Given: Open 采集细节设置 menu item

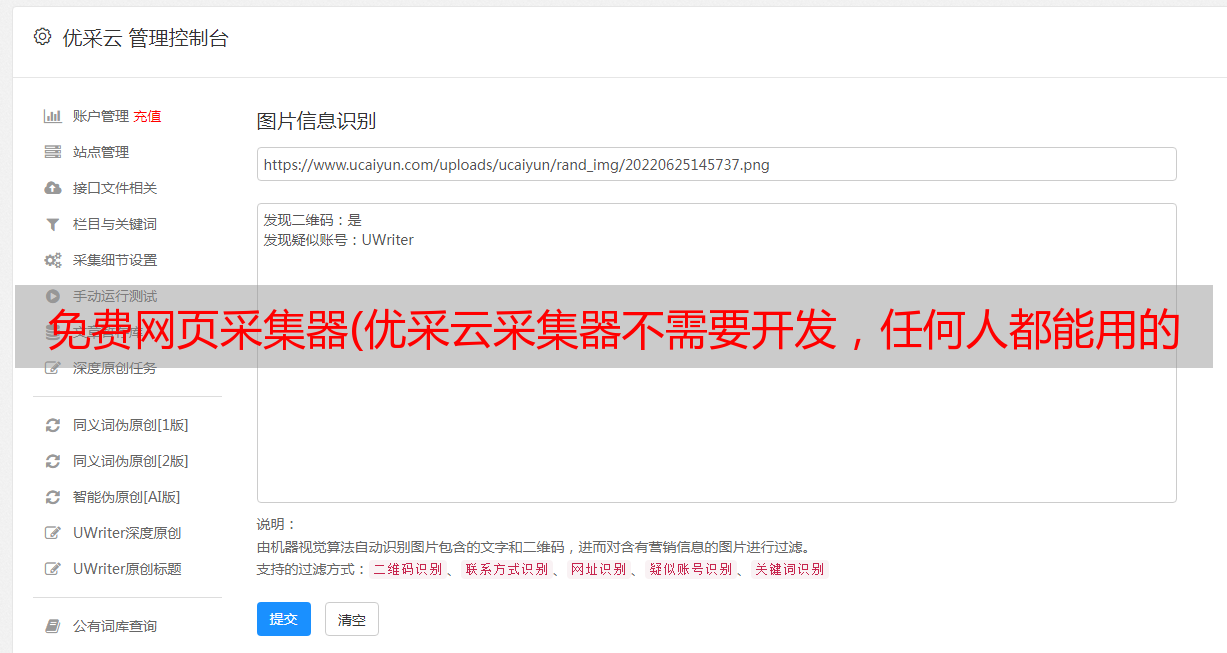Looking at the screenshot, I should click(x=115, y=260).
